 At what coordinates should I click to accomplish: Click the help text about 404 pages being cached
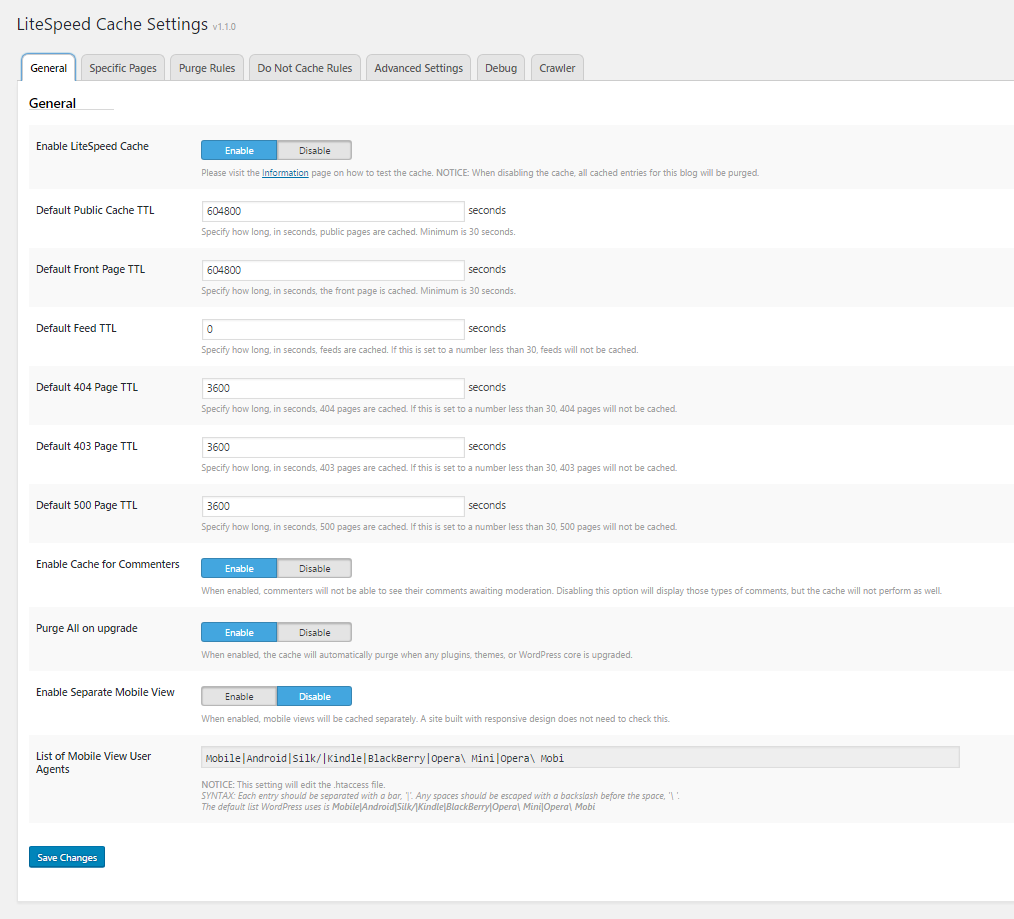(439, 409)
